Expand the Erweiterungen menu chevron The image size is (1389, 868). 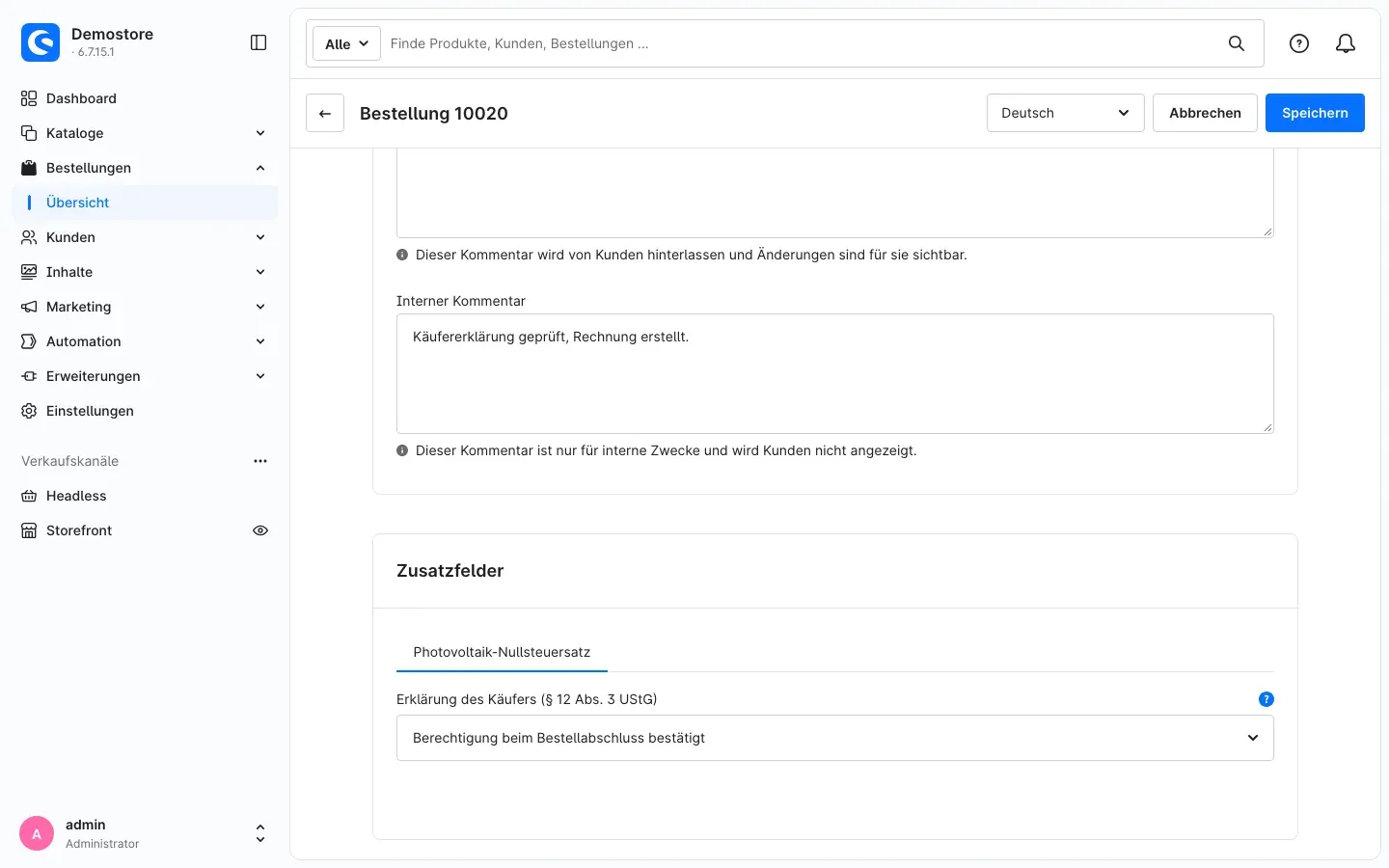tap(260, 376)
